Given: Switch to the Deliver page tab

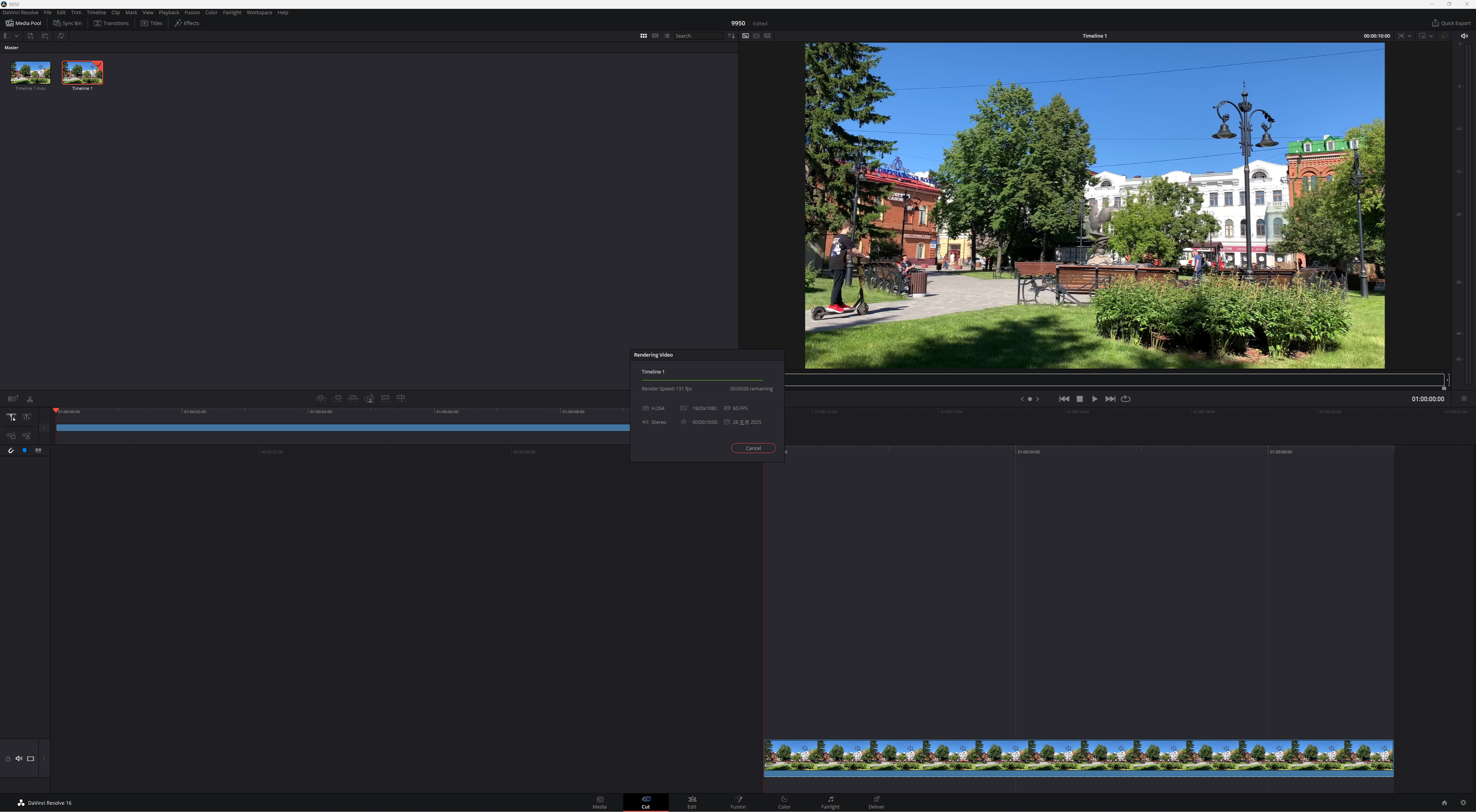Looking at the screenshot, I should tap(876, 802).
